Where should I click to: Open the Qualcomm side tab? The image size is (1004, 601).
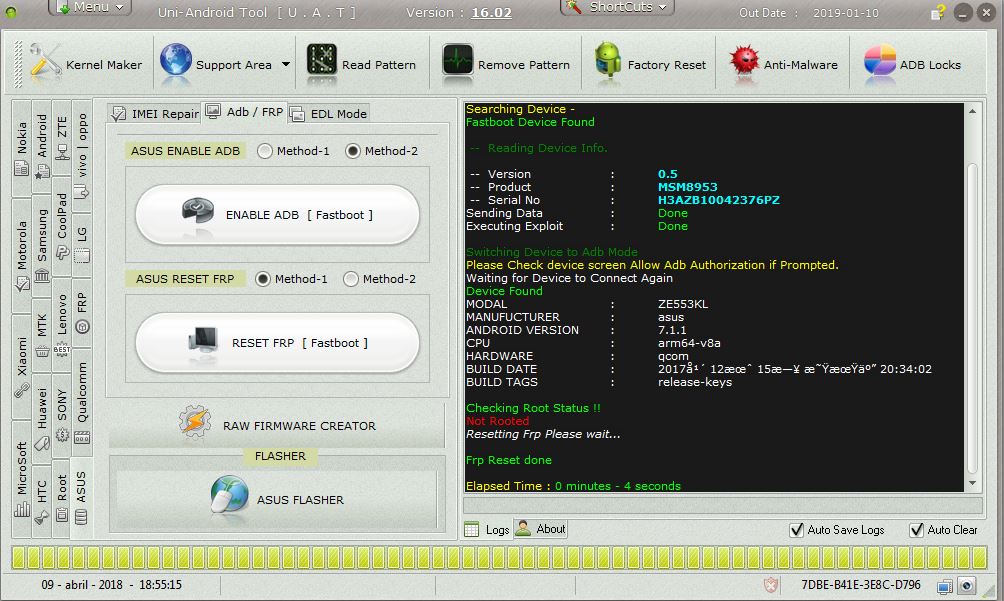tap(81, 402)
